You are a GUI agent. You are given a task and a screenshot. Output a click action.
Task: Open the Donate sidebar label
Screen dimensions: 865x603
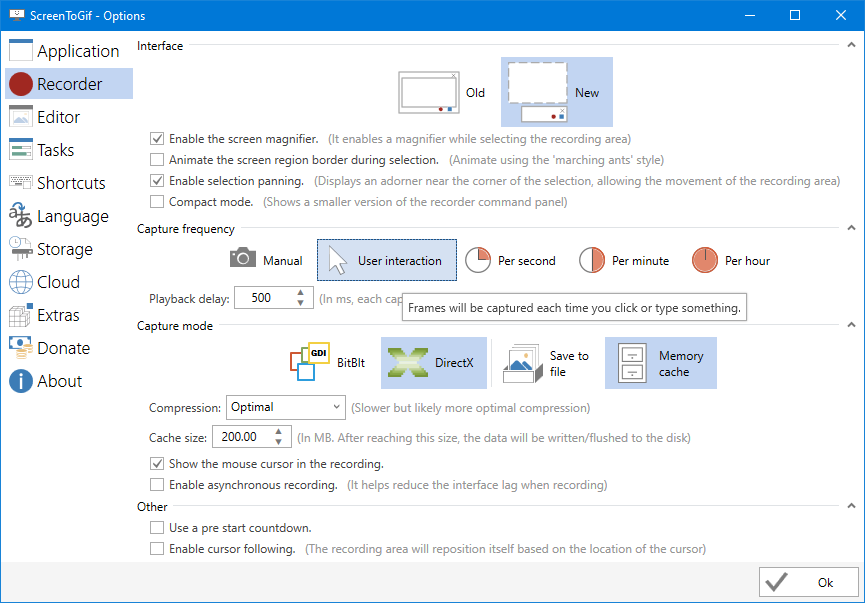tap(63, 348)
